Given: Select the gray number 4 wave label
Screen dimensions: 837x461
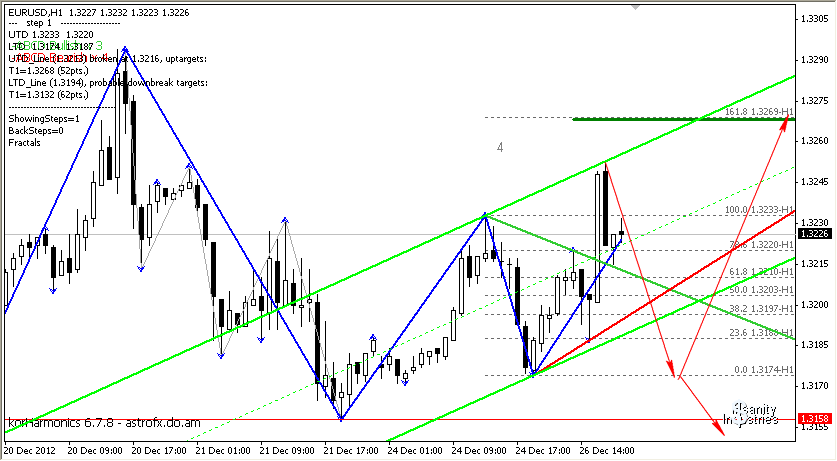Looking at the screenshot, I should point(500,147).
